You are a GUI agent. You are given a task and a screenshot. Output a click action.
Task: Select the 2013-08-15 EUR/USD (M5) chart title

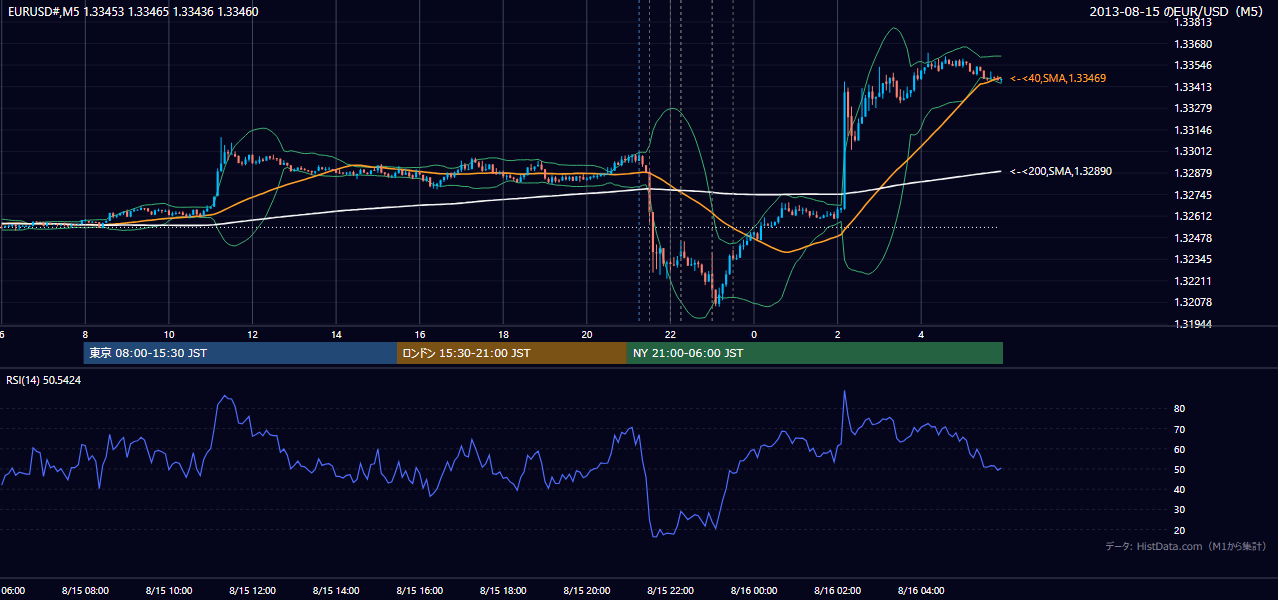point(1178,11)
